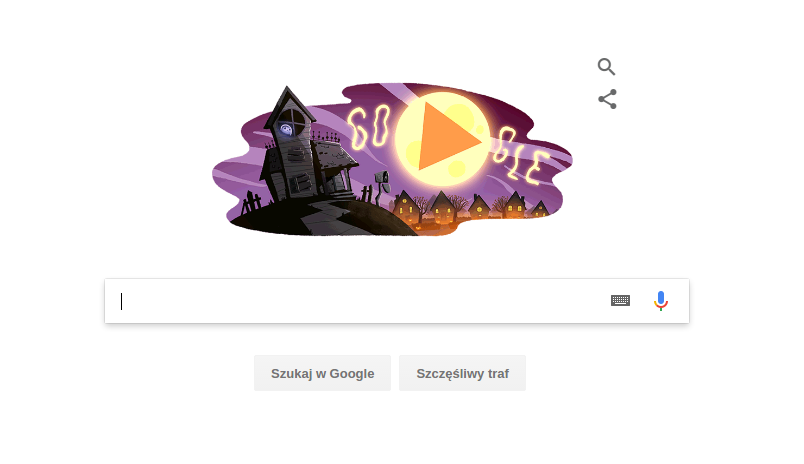Focus the Google search text box

(359, 301)
